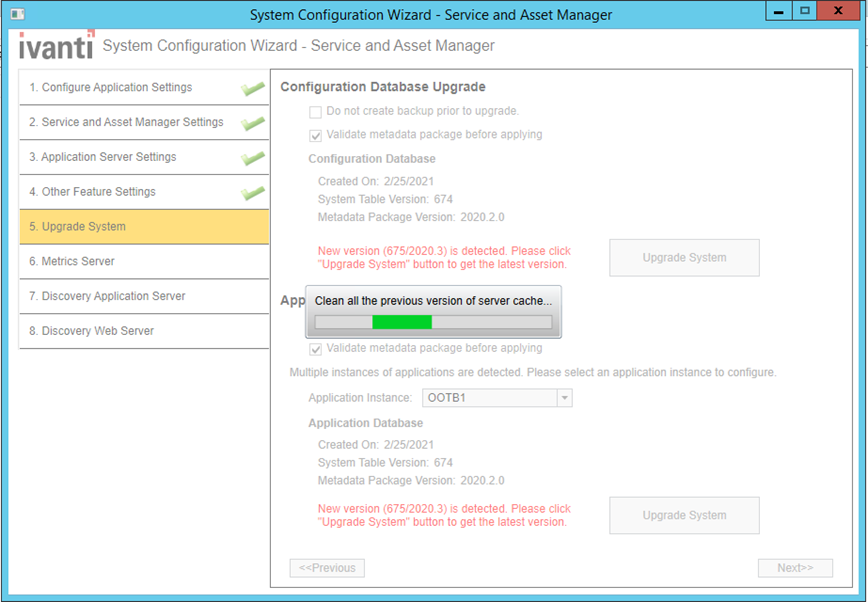Select the Discovery Web Server step
The height and width of the screenshot is (602, 868).
pos(144,331)
